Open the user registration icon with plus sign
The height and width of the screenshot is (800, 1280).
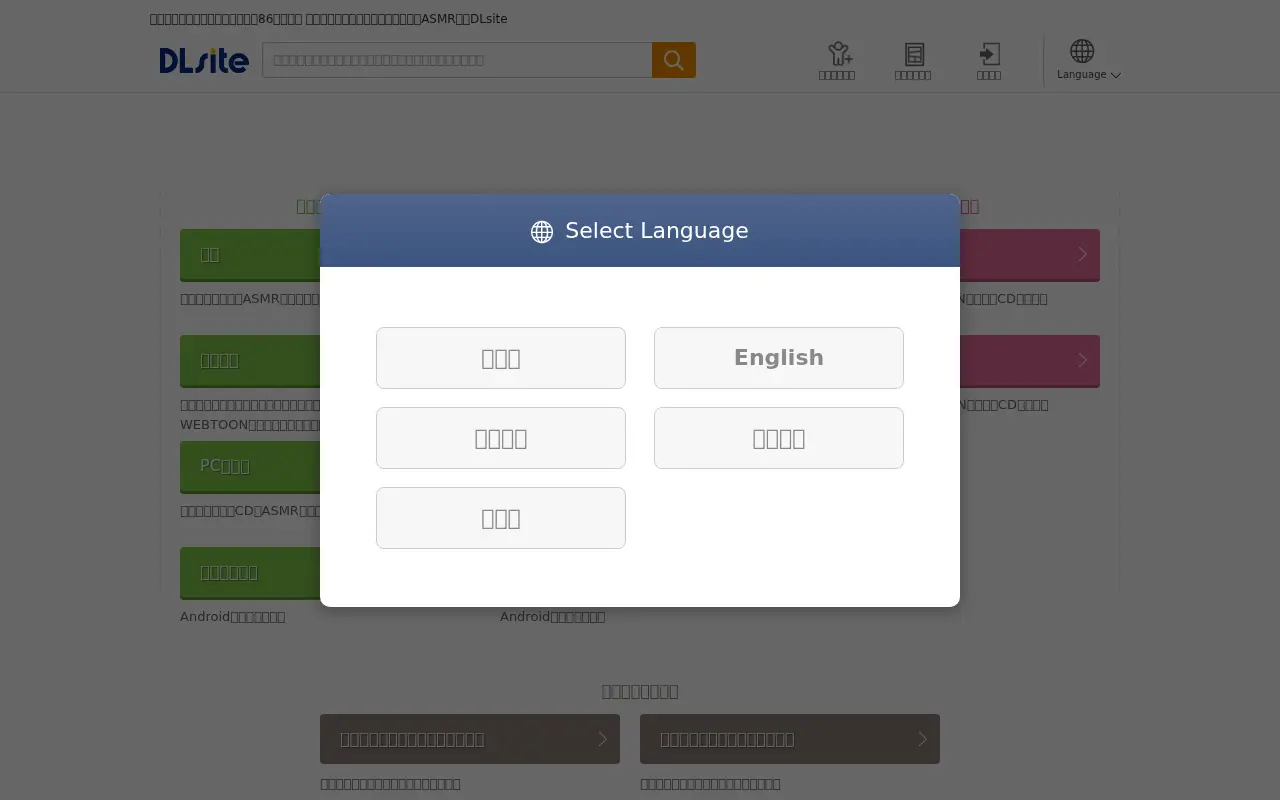(837, 61)
